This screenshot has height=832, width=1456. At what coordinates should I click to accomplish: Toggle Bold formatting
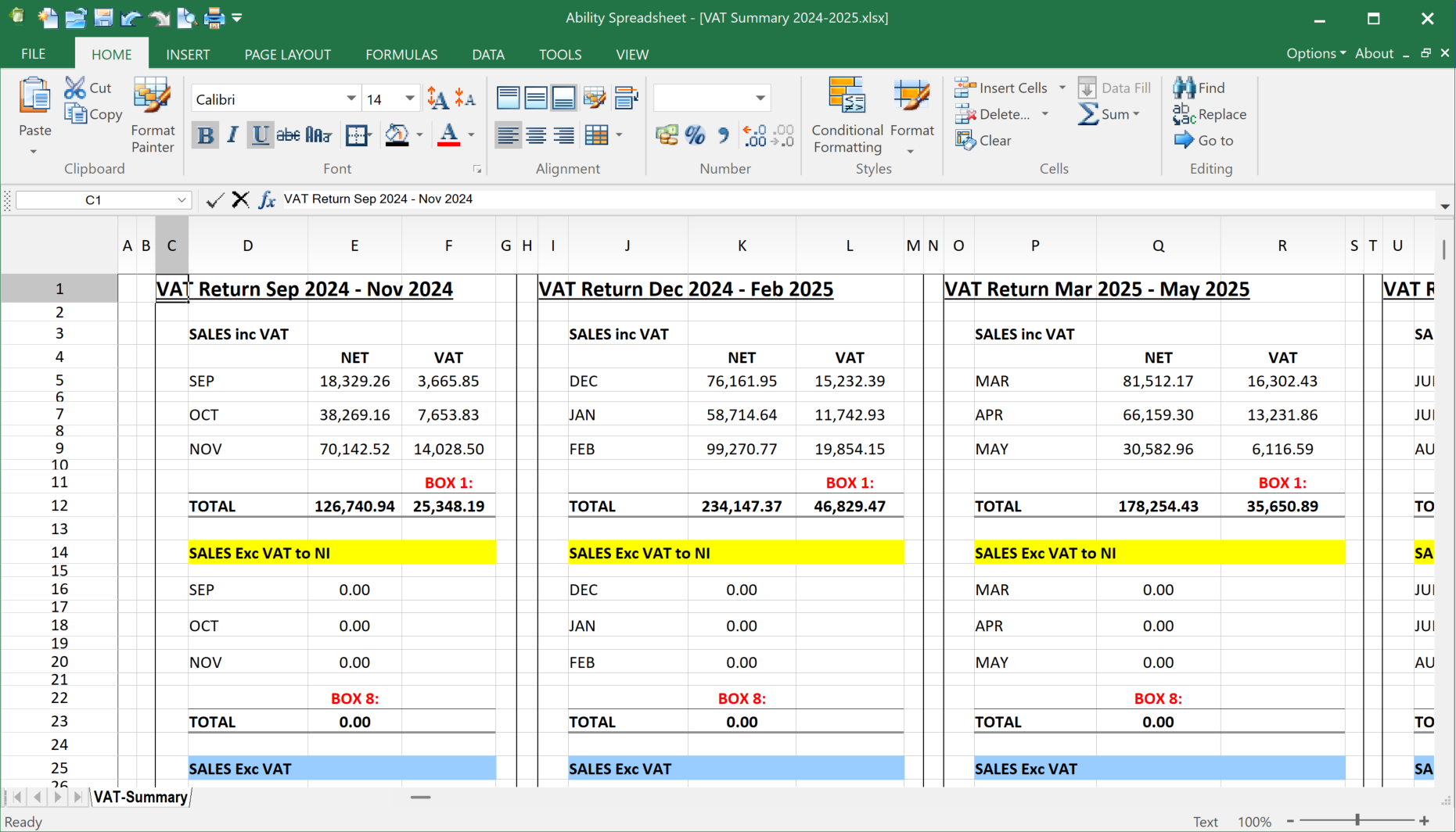[x=205, y=136]
